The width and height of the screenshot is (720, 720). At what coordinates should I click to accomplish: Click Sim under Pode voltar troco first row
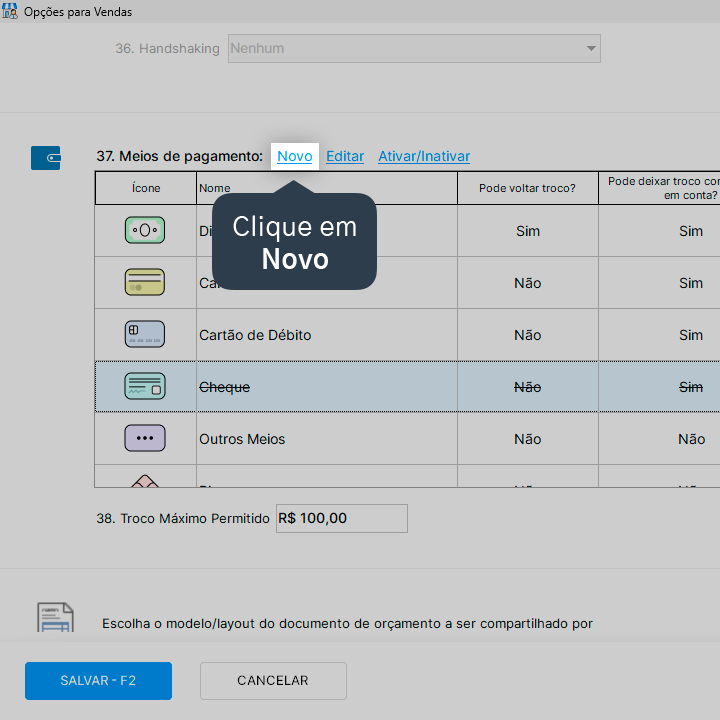tap(528, 231)
